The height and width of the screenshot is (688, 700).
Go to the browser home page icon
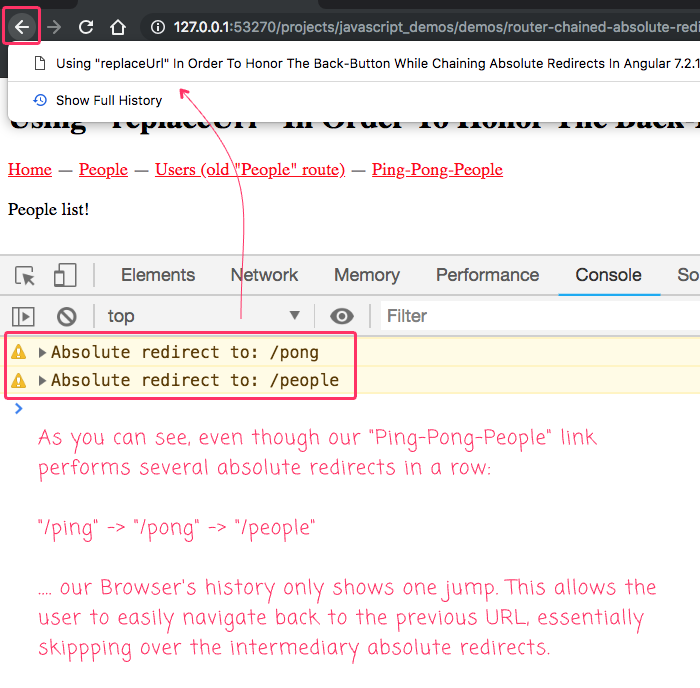(x=118, y=27)
